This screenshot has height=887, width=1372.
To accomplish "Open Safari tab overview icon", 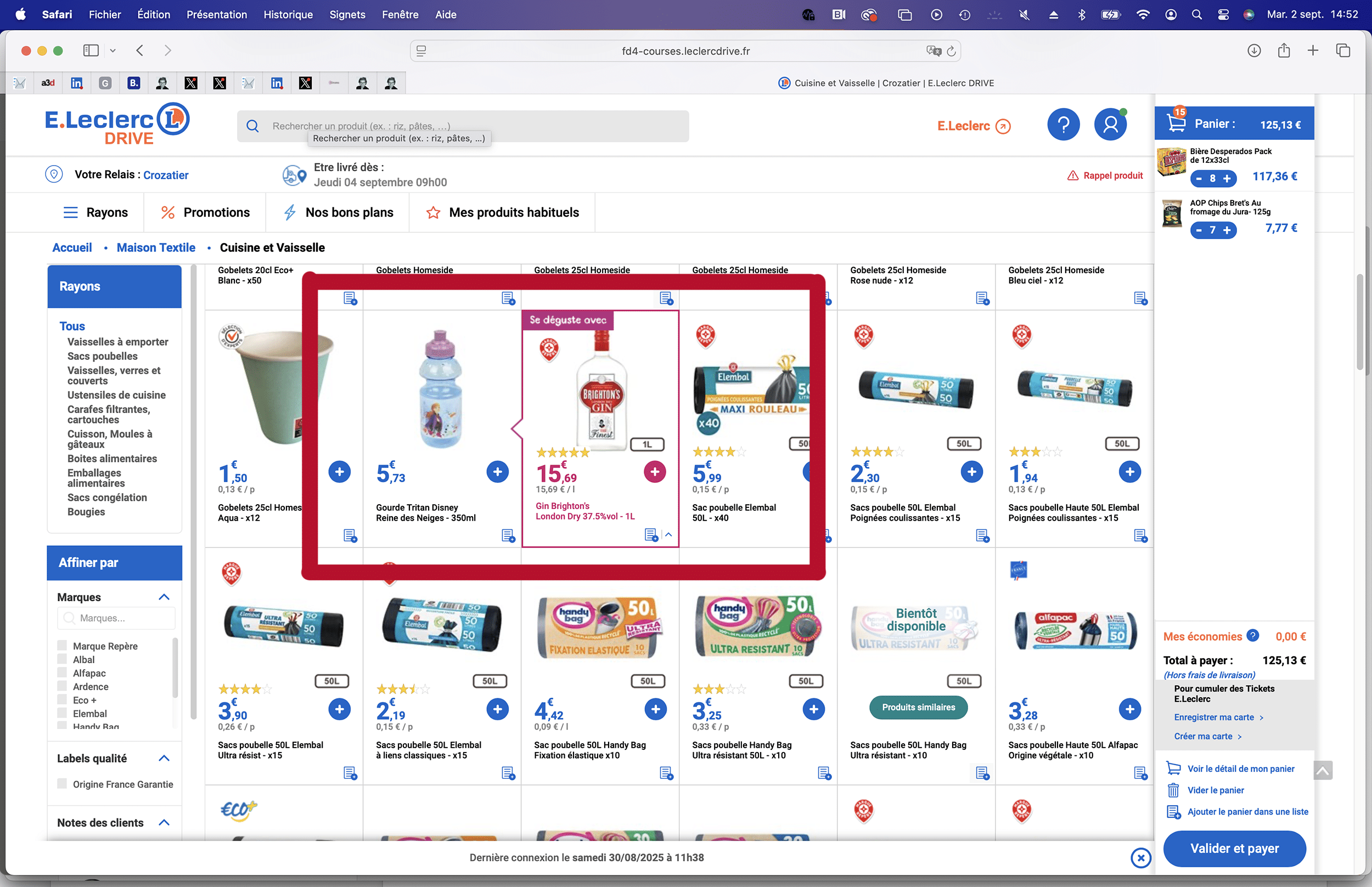I will pos(1342,50).
